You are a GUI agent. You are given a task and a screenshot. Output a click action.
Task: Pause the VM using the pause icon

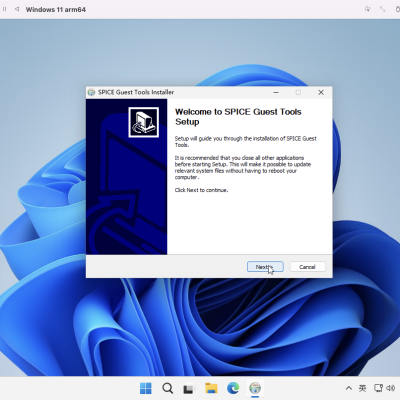(x=4, y=9)
